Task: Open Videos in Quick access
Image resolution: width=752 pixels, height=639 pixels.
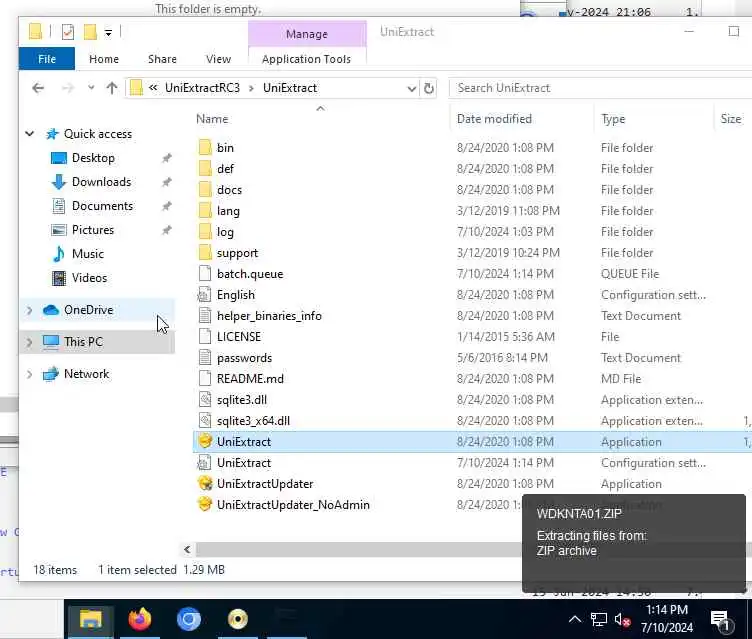Action: coord(89,278)
